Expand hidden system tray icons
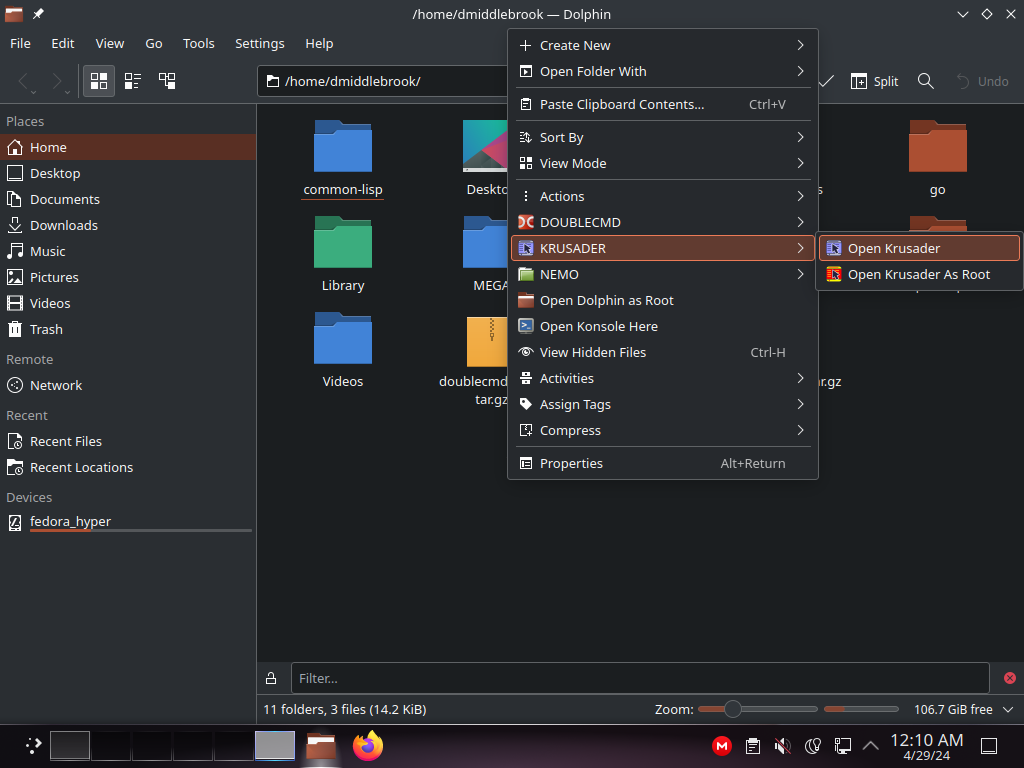This screenshot has width=1024, height=768. (871, 745)
